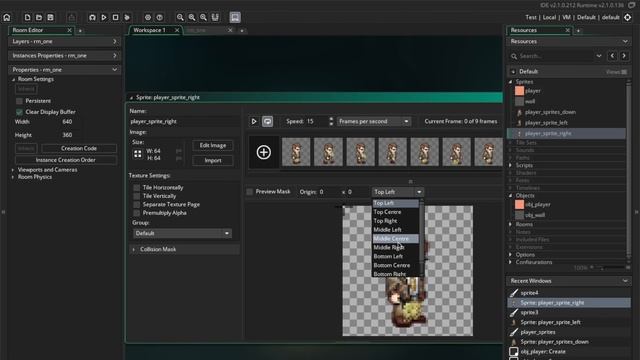Choose Middle Left from origin list

pyautogui.click(x=395, y=230)
